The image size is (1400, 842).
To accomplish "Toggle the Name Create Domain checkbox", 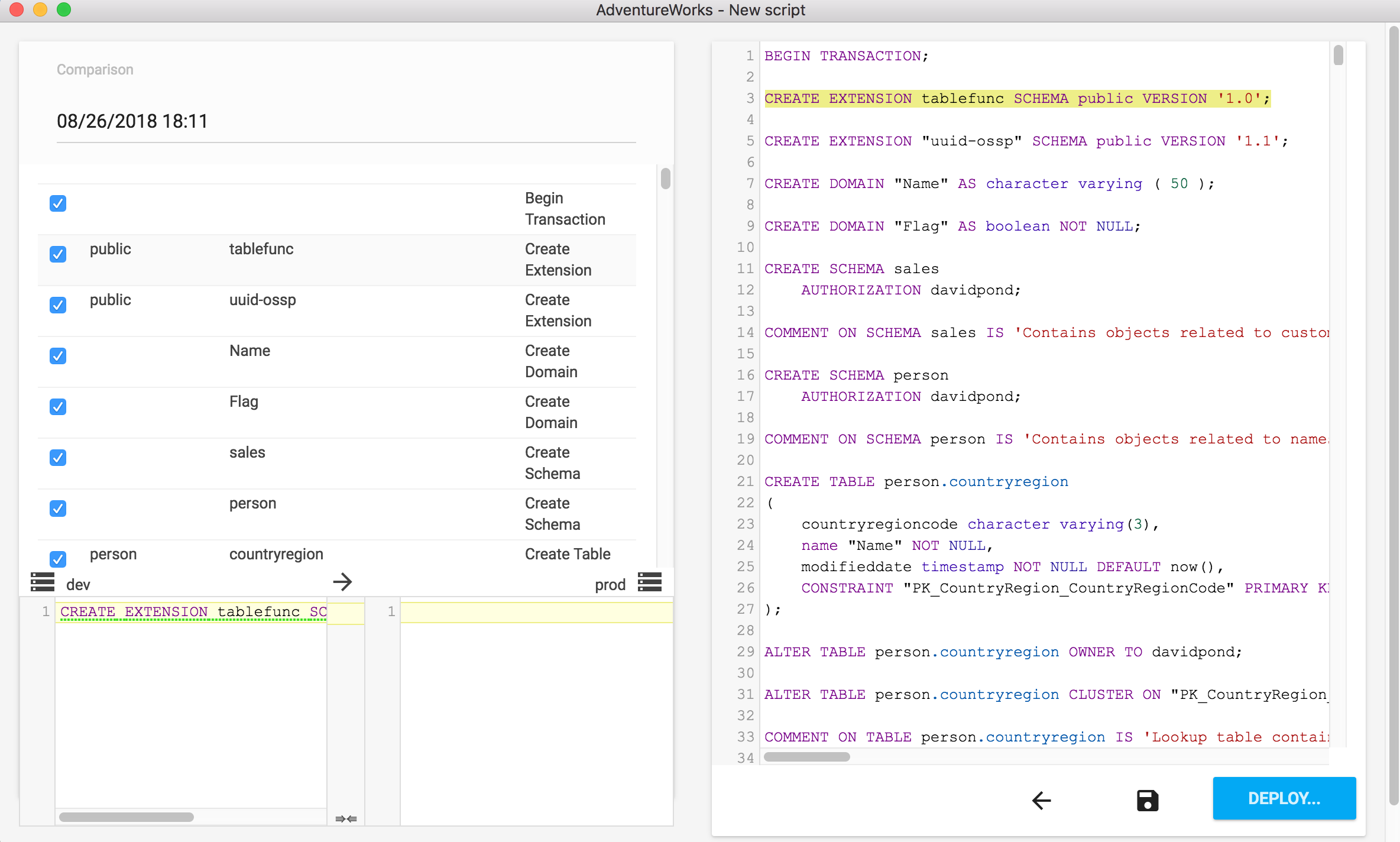I will [x=58, y=356].
